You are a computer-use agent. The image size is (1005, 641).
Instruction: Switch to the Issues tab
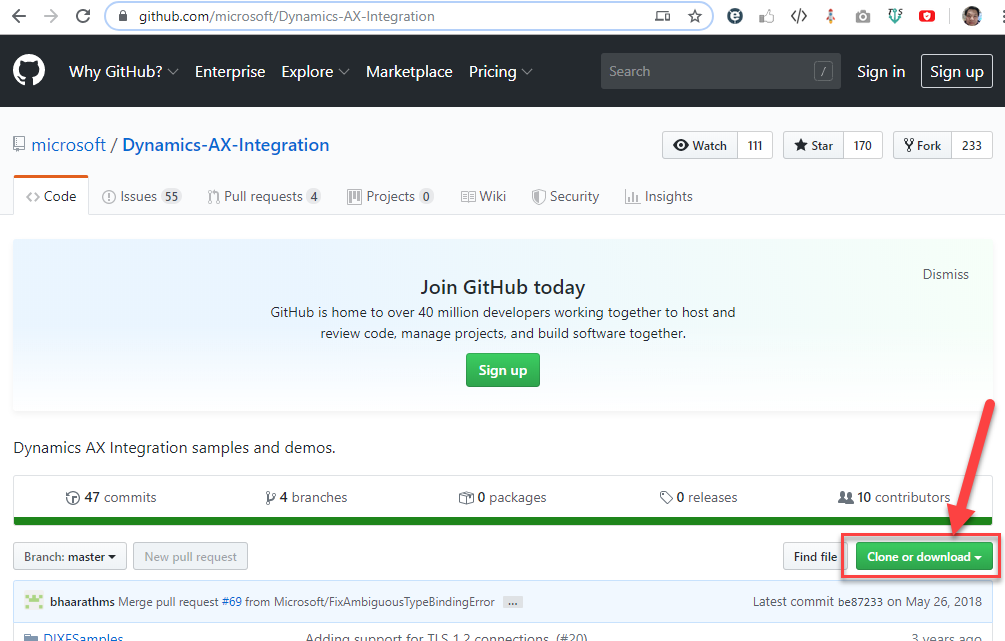[142, 196]
